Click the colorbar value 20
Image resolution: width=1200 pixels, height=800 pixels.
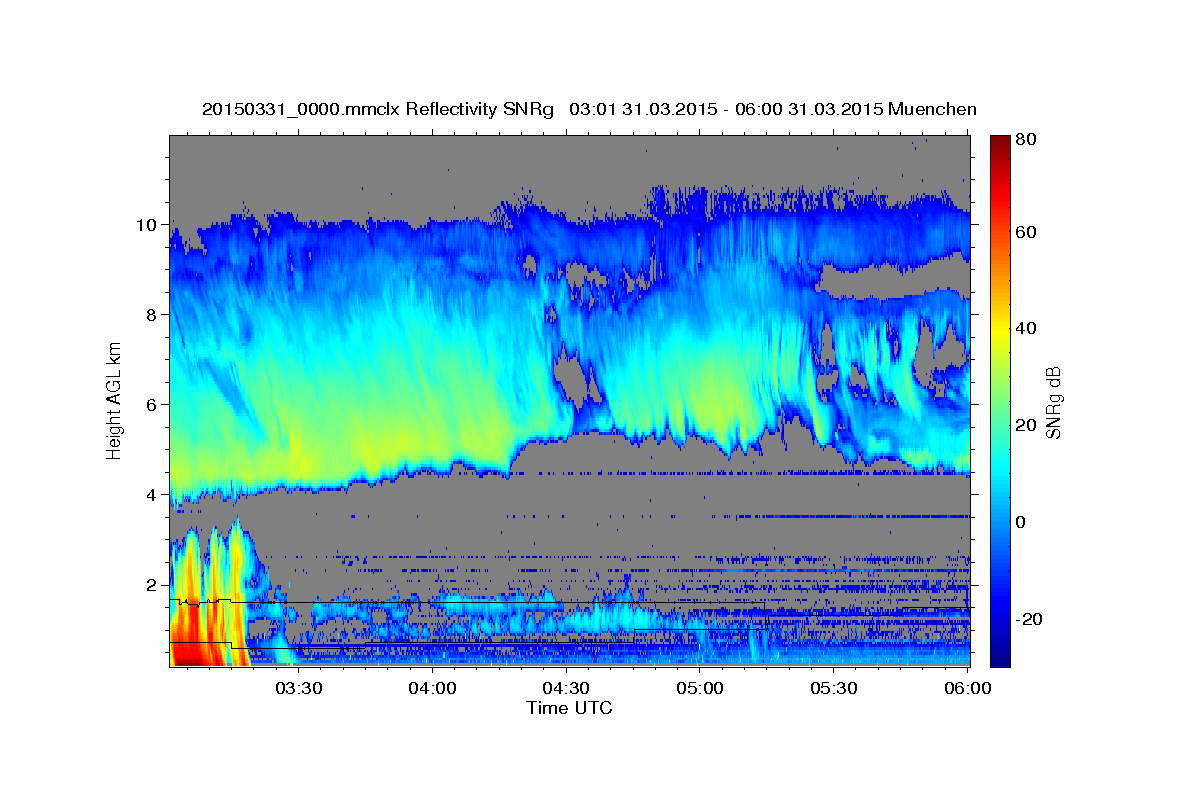[x=1025, y=425]
